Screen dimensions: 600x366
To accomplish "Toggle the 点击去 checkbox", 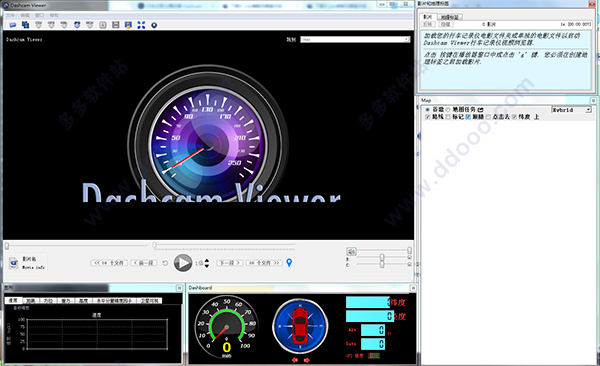I will pos(488,117).
